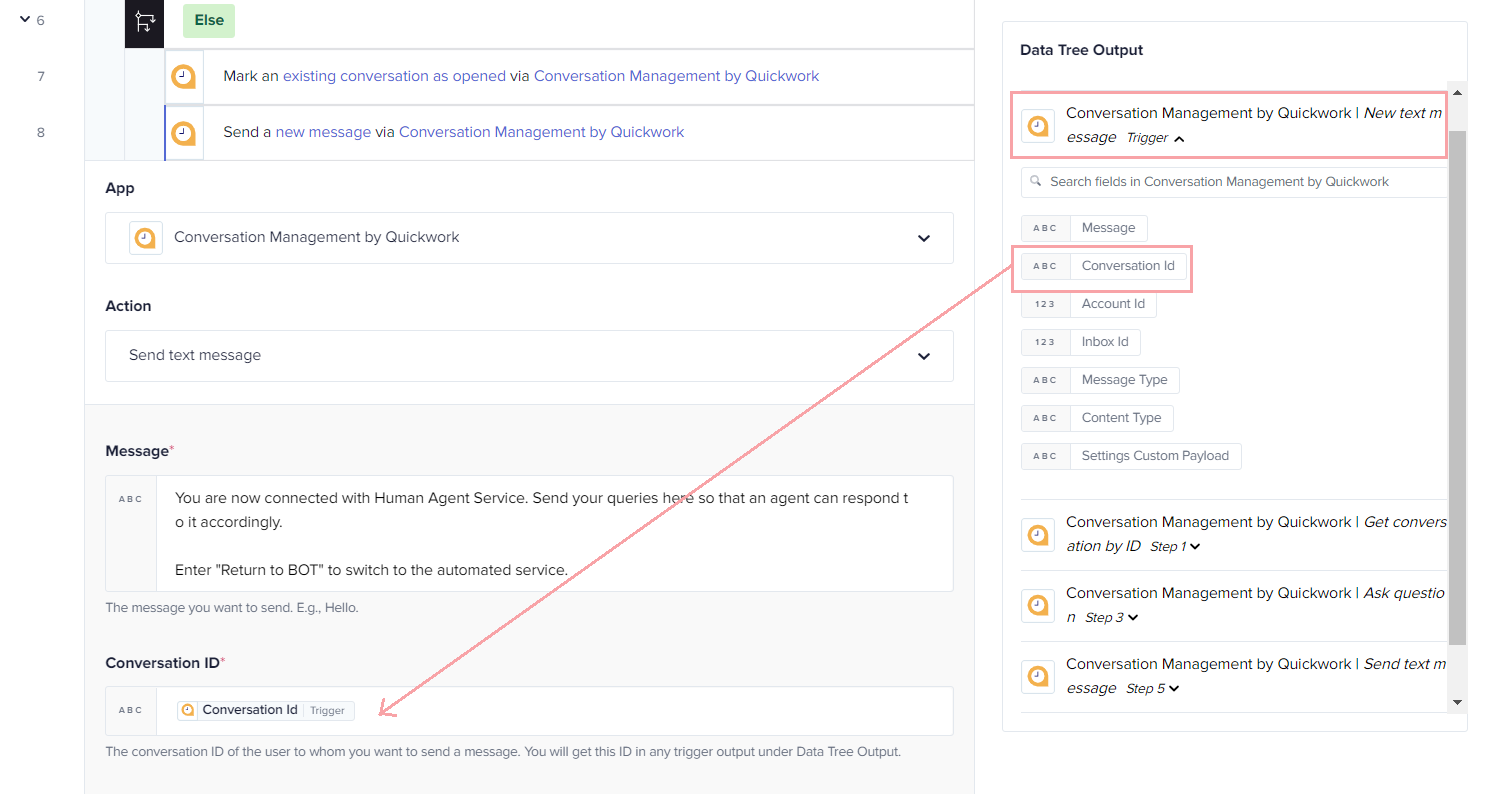The image size is (1498, 794).
Task: Expand Ask question Step 3 output
Action: 1134,618
